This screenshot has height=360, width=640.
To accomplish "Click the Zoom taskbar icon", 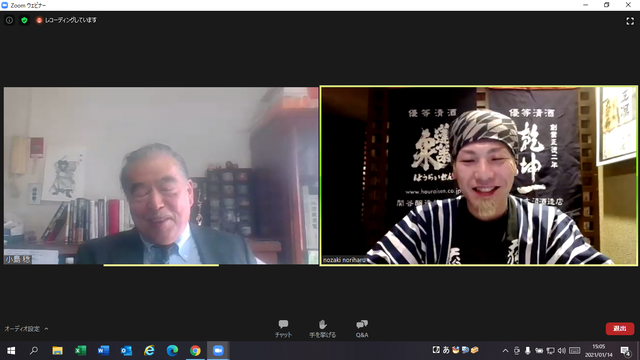I will pyautogui.click(x=218, y=351).
